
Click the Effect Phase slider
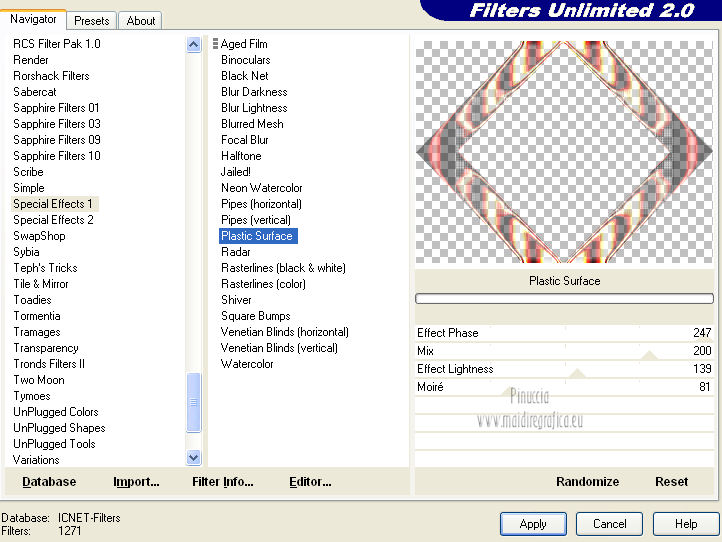click(565, 333)
